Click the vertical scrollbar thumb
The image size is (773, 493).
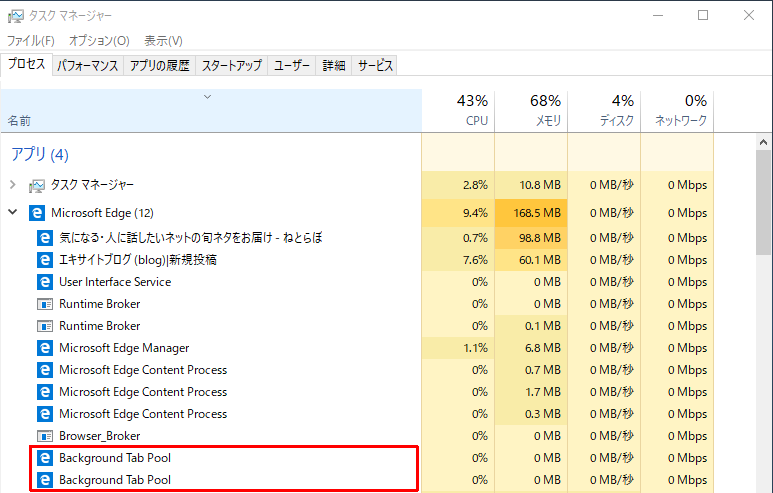(x=764, y=203)
